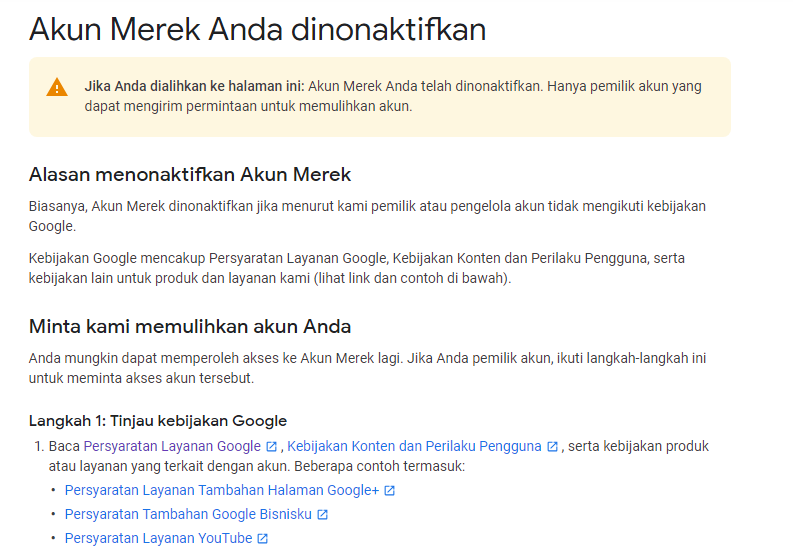Click the paragraph starting 'Biasanya, Akun Merek dinonaktifkan'
Viewport: 793px width, 555px height.
367,216
